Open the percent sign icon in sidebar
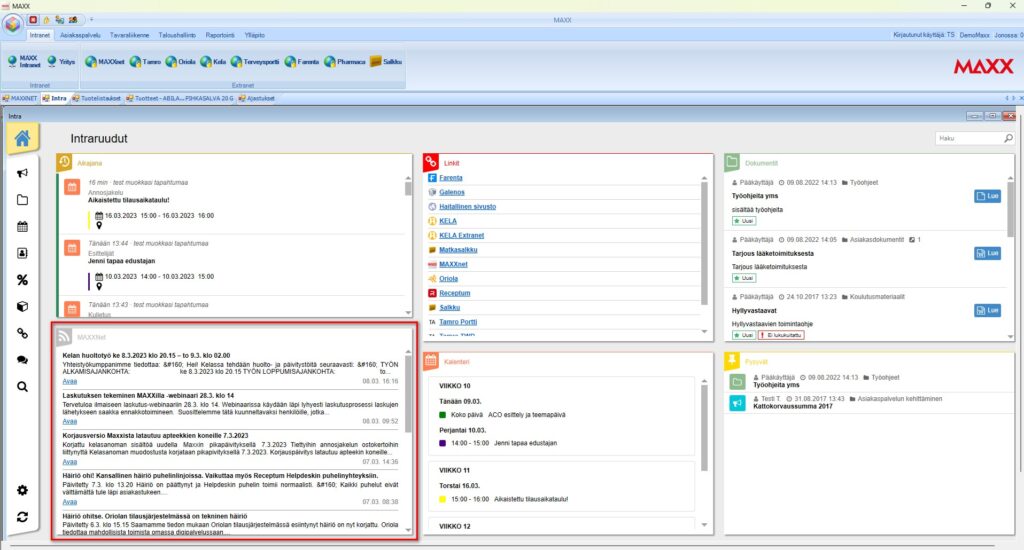Screen dimensions: 1024x550 pos(22,280)
